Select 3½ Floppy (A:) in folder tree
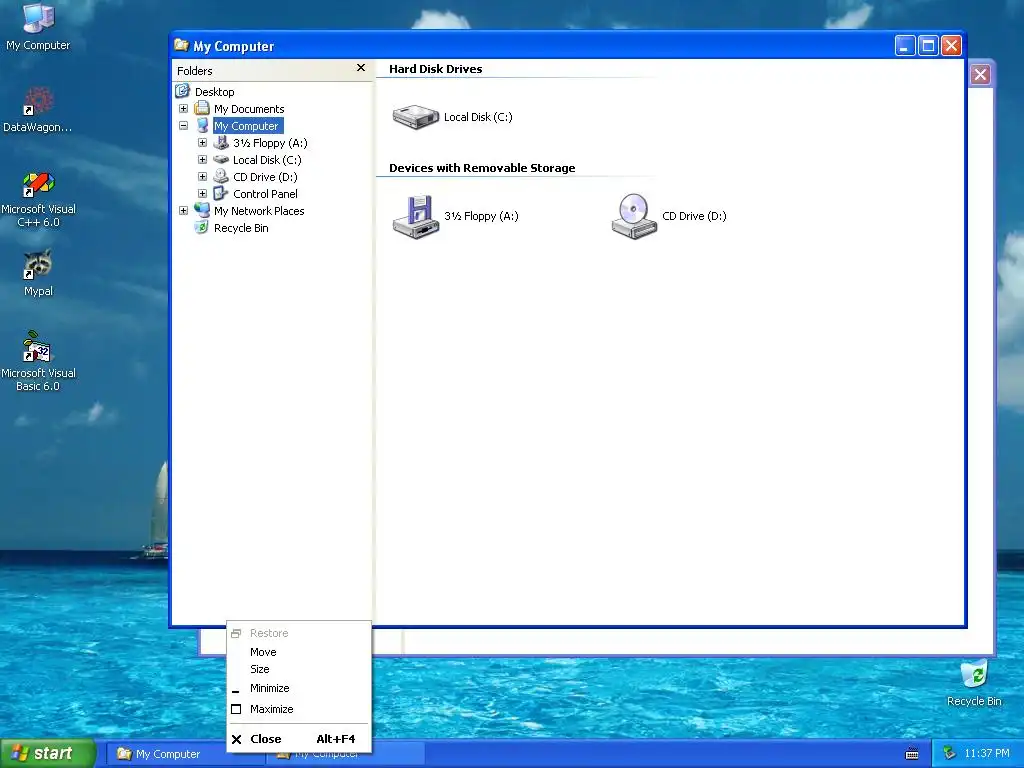The image size is (1024, 768). (x=270, y=143)
